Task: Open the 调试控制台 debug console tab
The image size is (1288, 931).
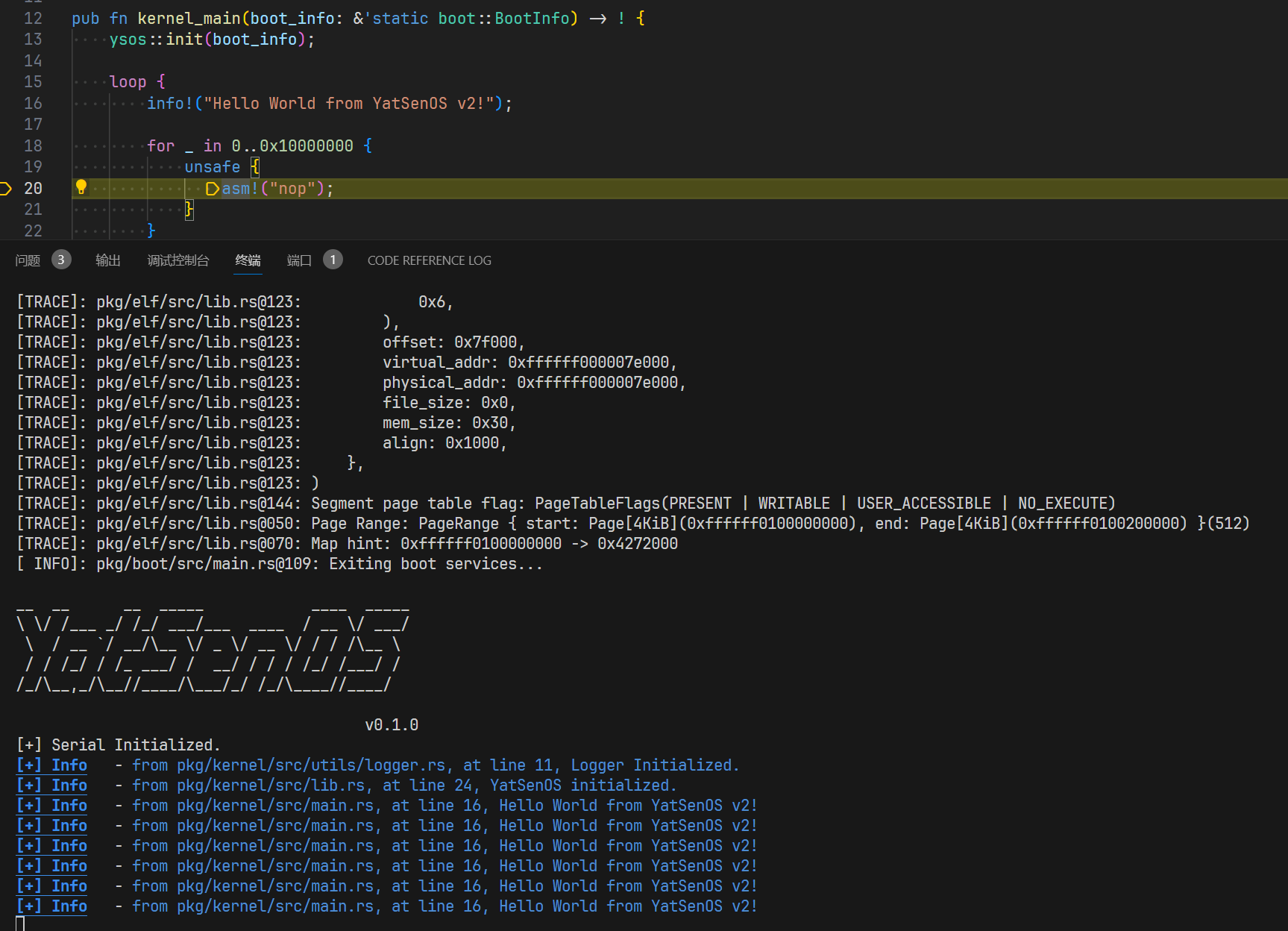Action: [x=178, y=260]
